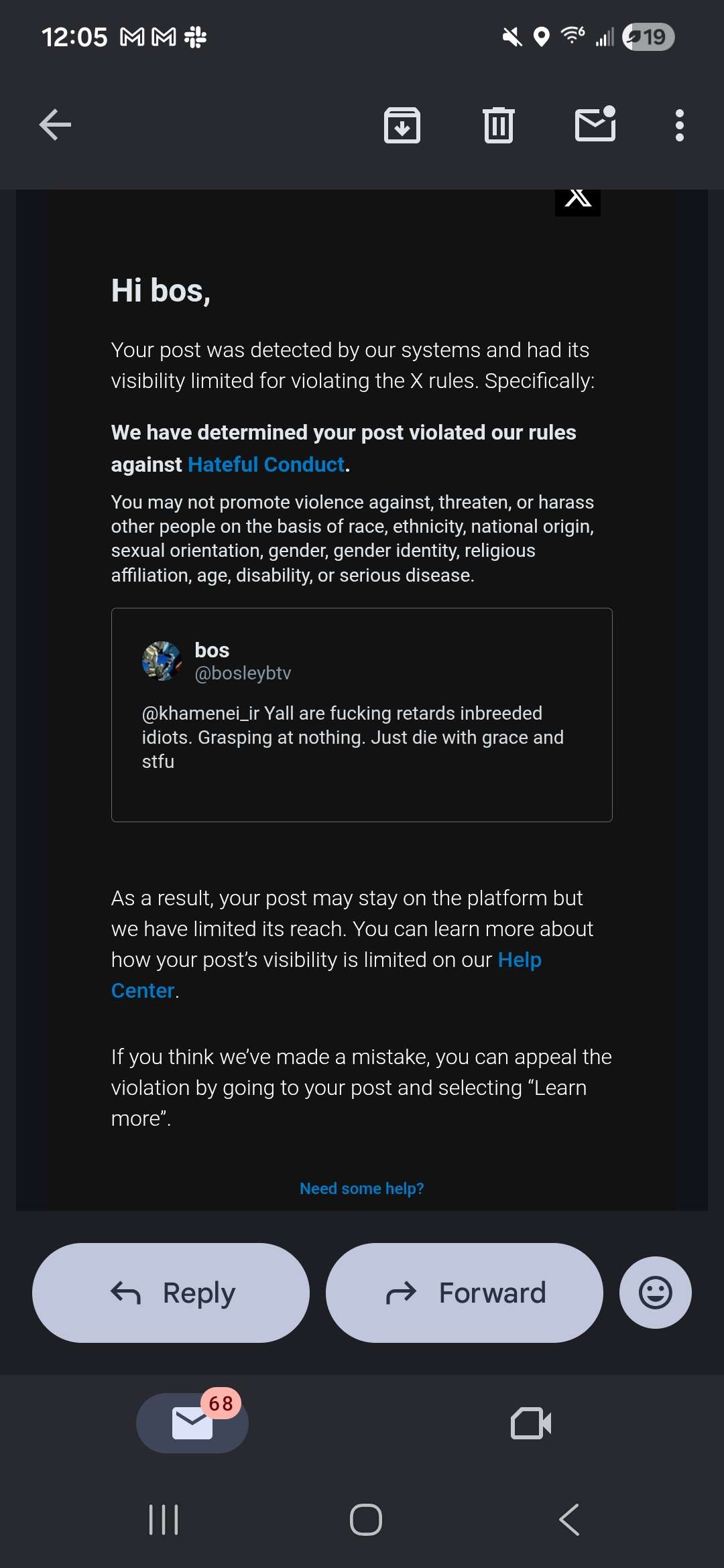Tap the Android system back button

pos(569,1519)
